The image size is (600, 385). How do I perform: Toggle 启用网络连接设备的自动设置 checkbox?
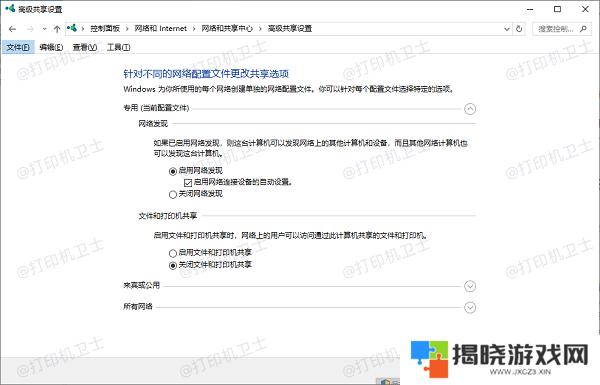point(188,183)
